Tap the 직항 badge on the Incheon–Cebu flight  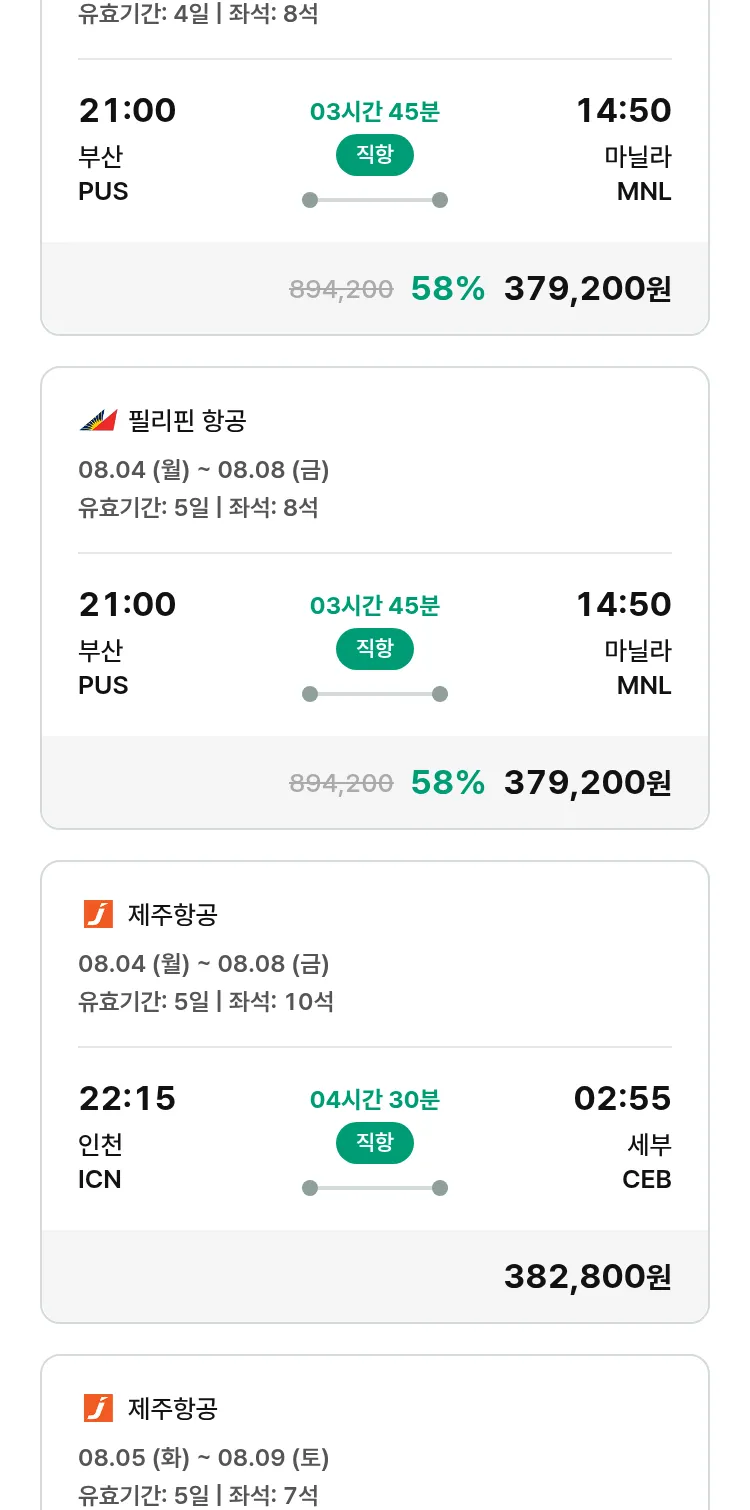(374, 1143)
